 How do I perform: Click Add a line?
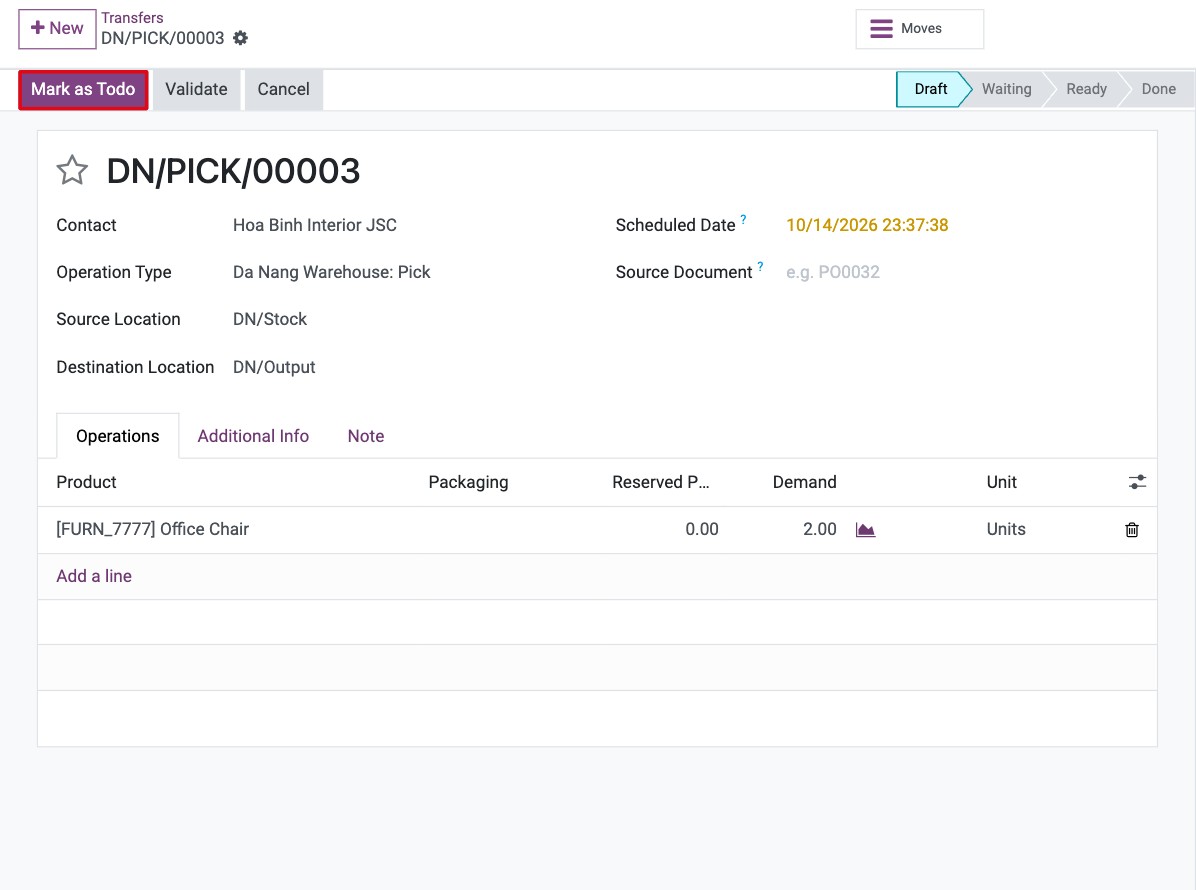point(94,576)
